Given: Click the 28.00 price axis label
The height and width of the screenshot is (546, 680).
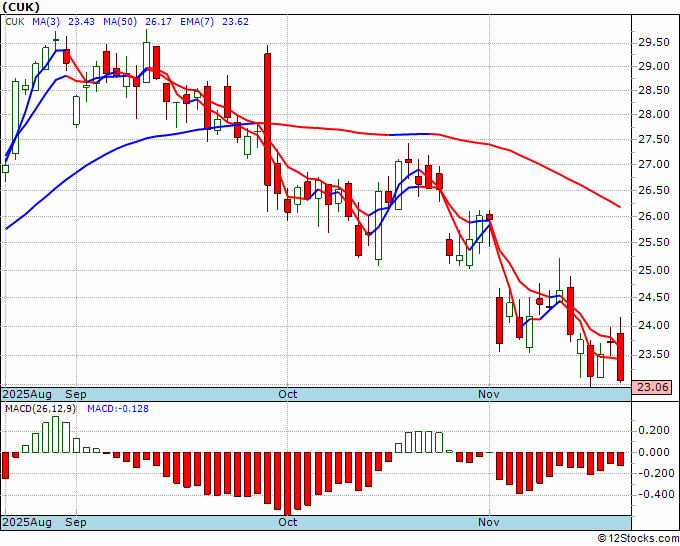Looking at the screenshot, I should 654,114.
